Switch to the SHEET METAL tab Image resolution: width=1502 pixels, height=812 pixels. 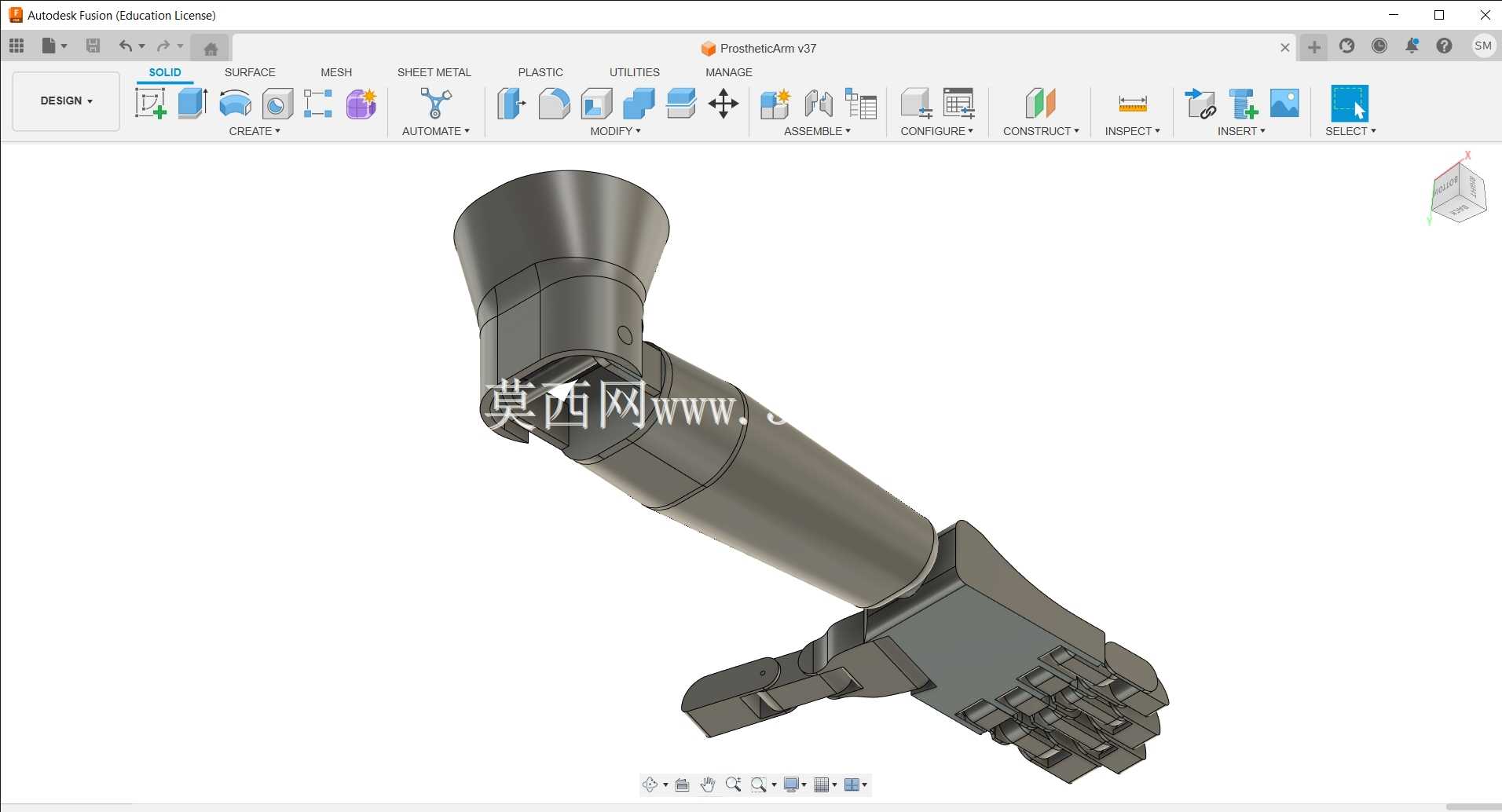434,72
